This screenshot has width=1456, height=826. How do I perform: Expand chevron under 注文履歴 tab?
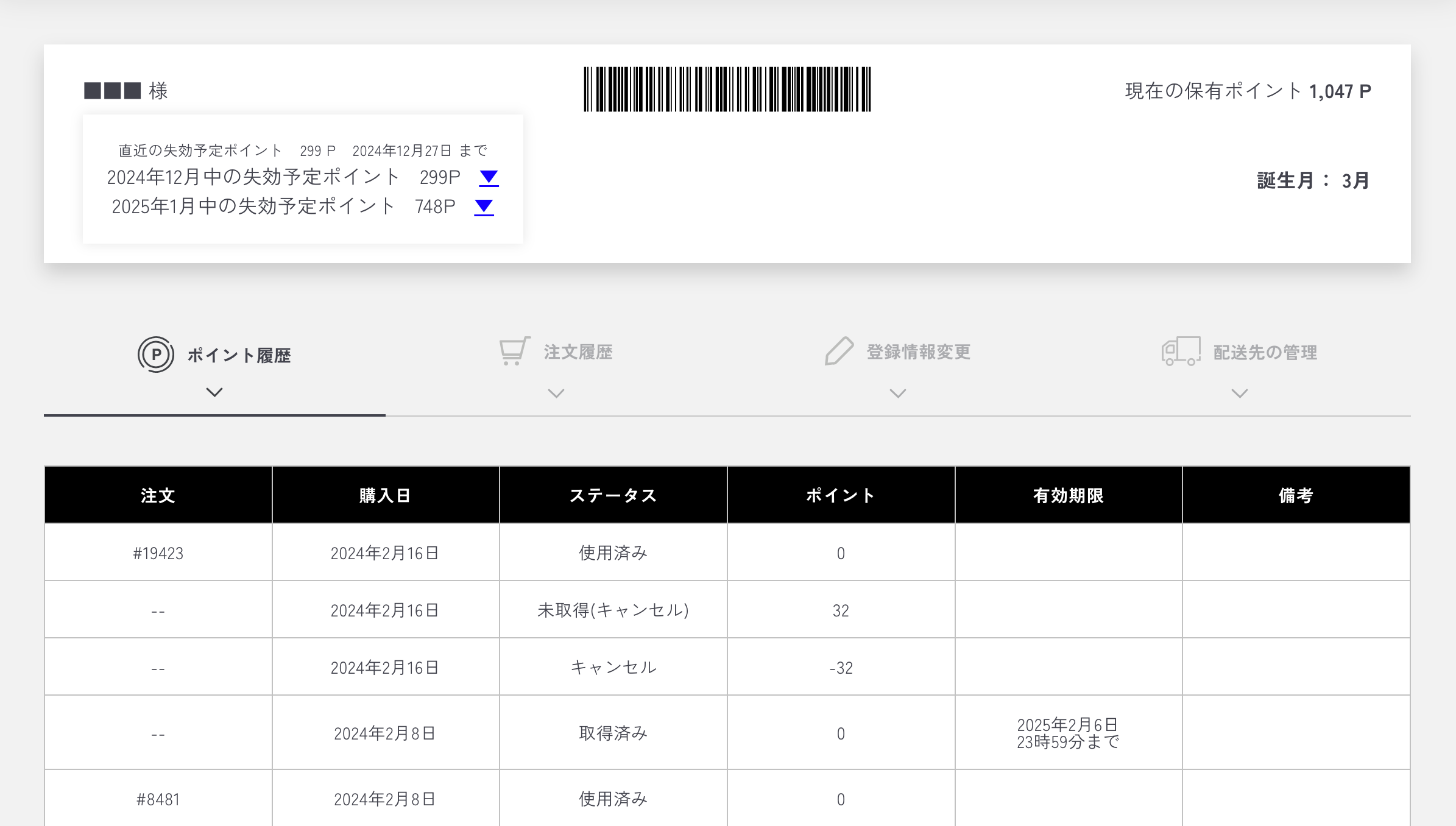click(x=556, y=394)
